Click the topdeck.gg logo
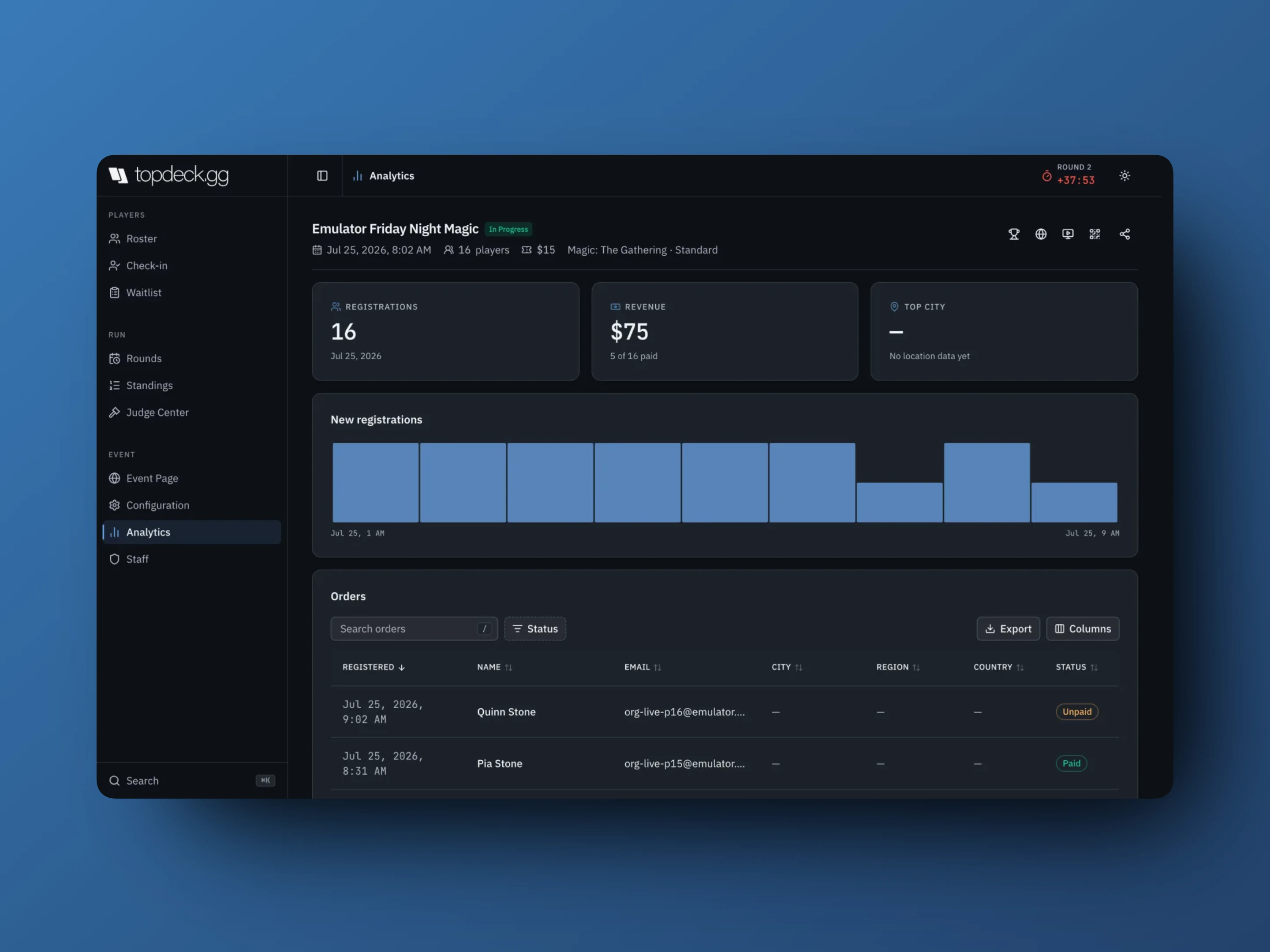Image resolution: width=1270 pixels, height=952 pixels. pyautogui.click(x=169, y=175)
